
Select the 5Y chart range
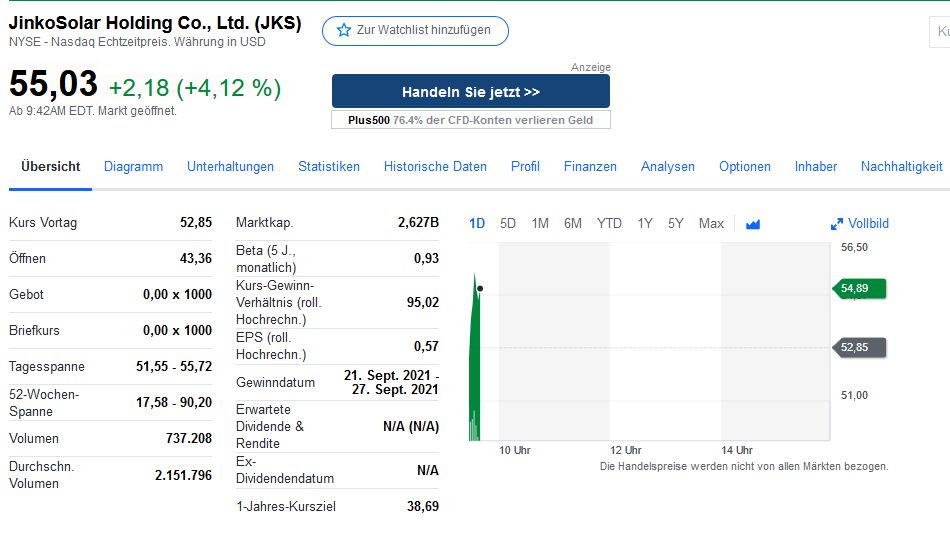(676, 224)
